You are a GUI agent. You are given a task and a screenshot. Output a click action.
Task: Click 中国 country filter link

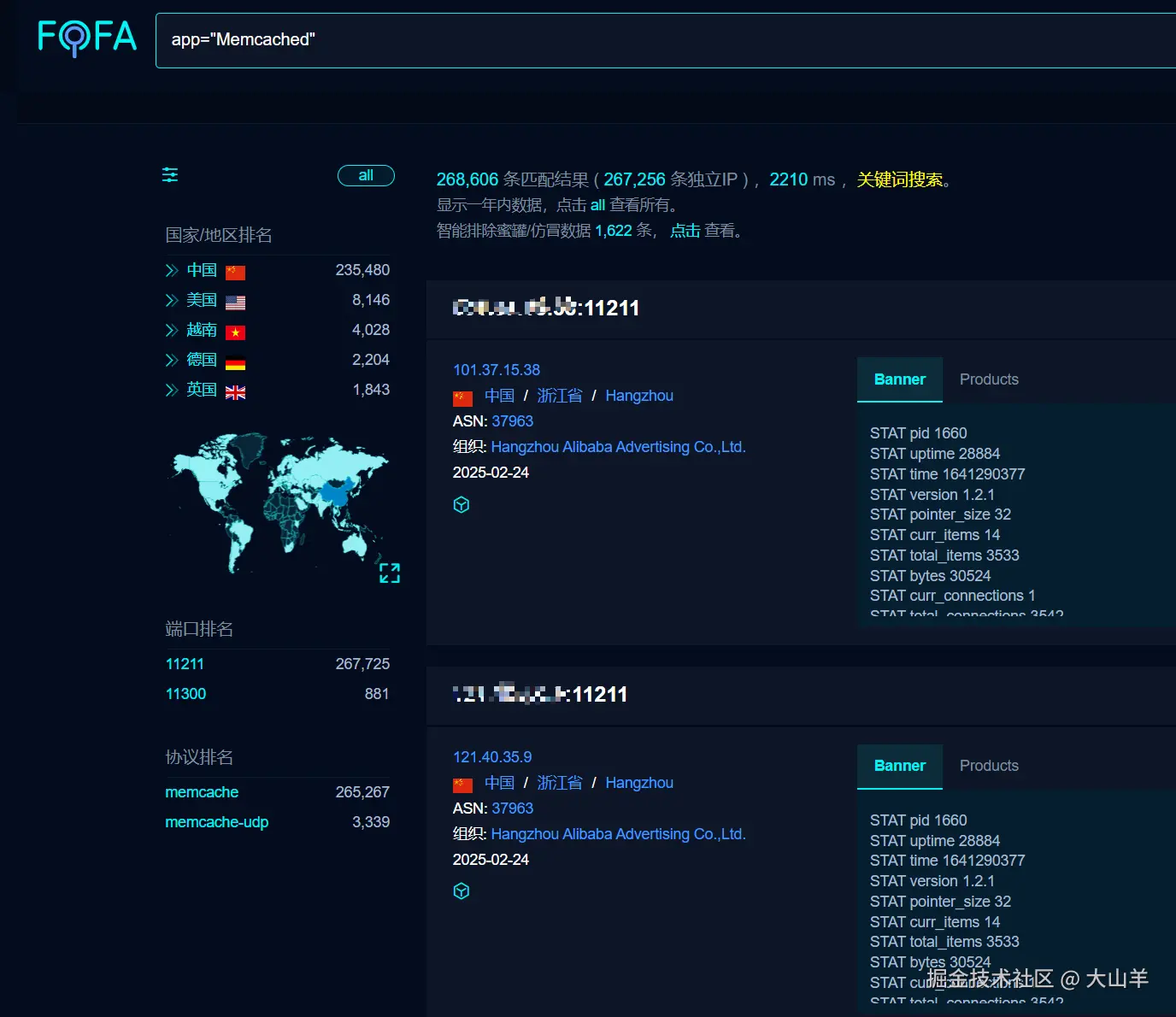(x=202, y=270)
